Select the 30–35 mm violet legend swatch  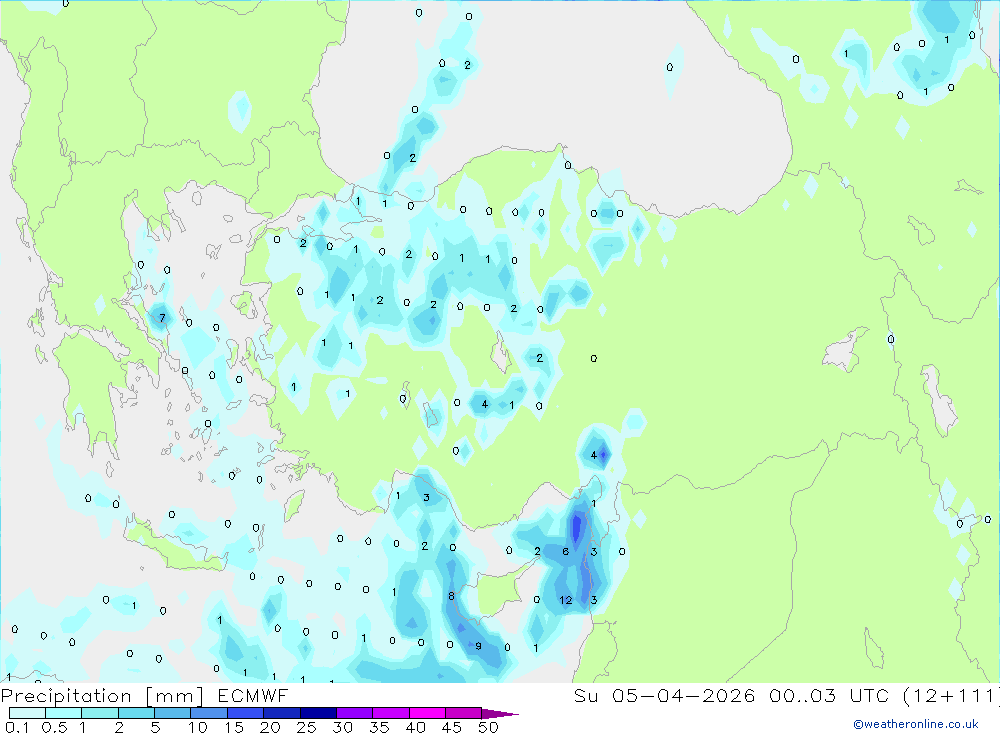354,713
